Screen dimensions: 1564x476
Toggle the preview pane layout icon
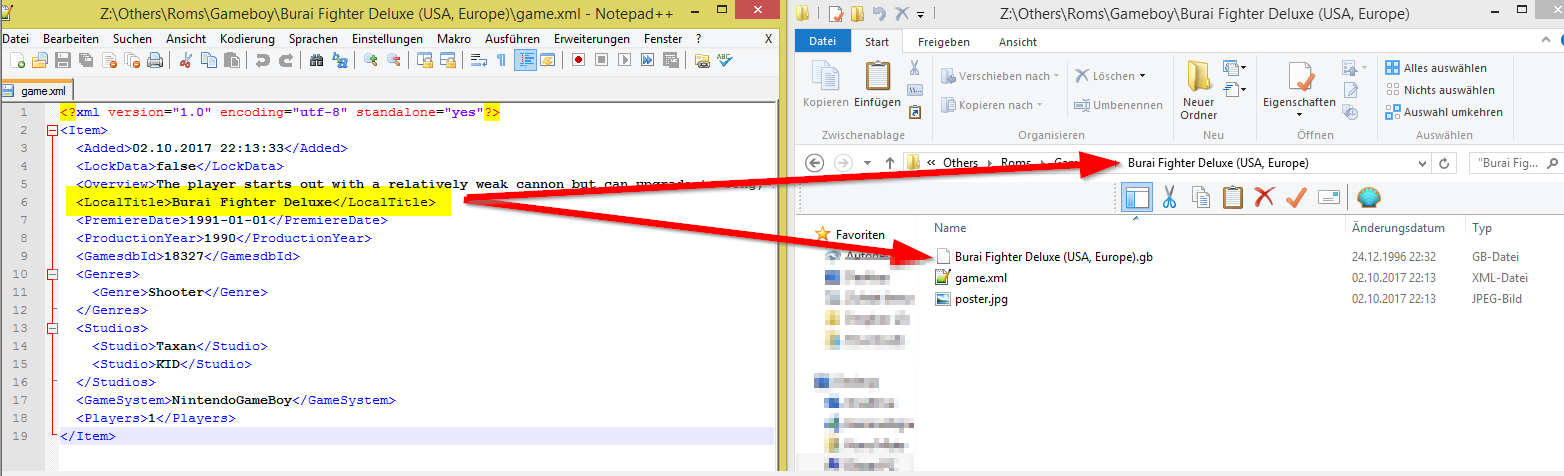pos(1137,197)
